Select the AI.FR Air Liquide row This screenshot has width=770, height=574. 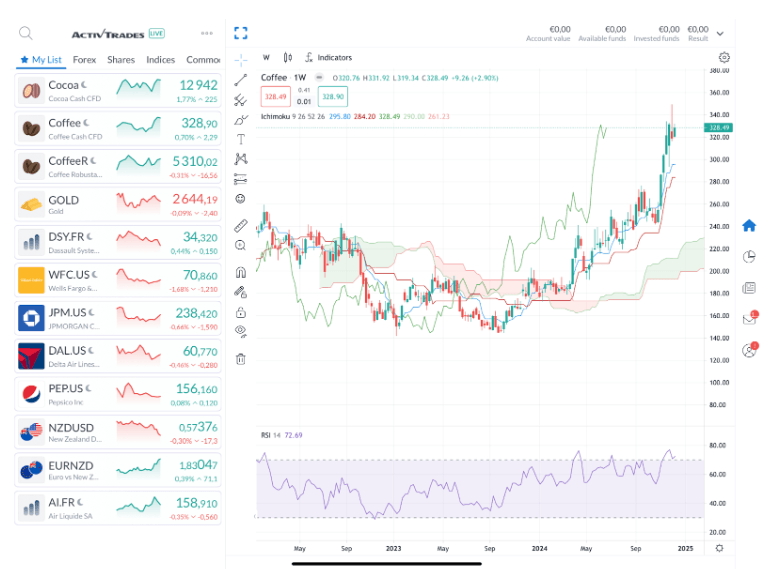tap(118, 508)
